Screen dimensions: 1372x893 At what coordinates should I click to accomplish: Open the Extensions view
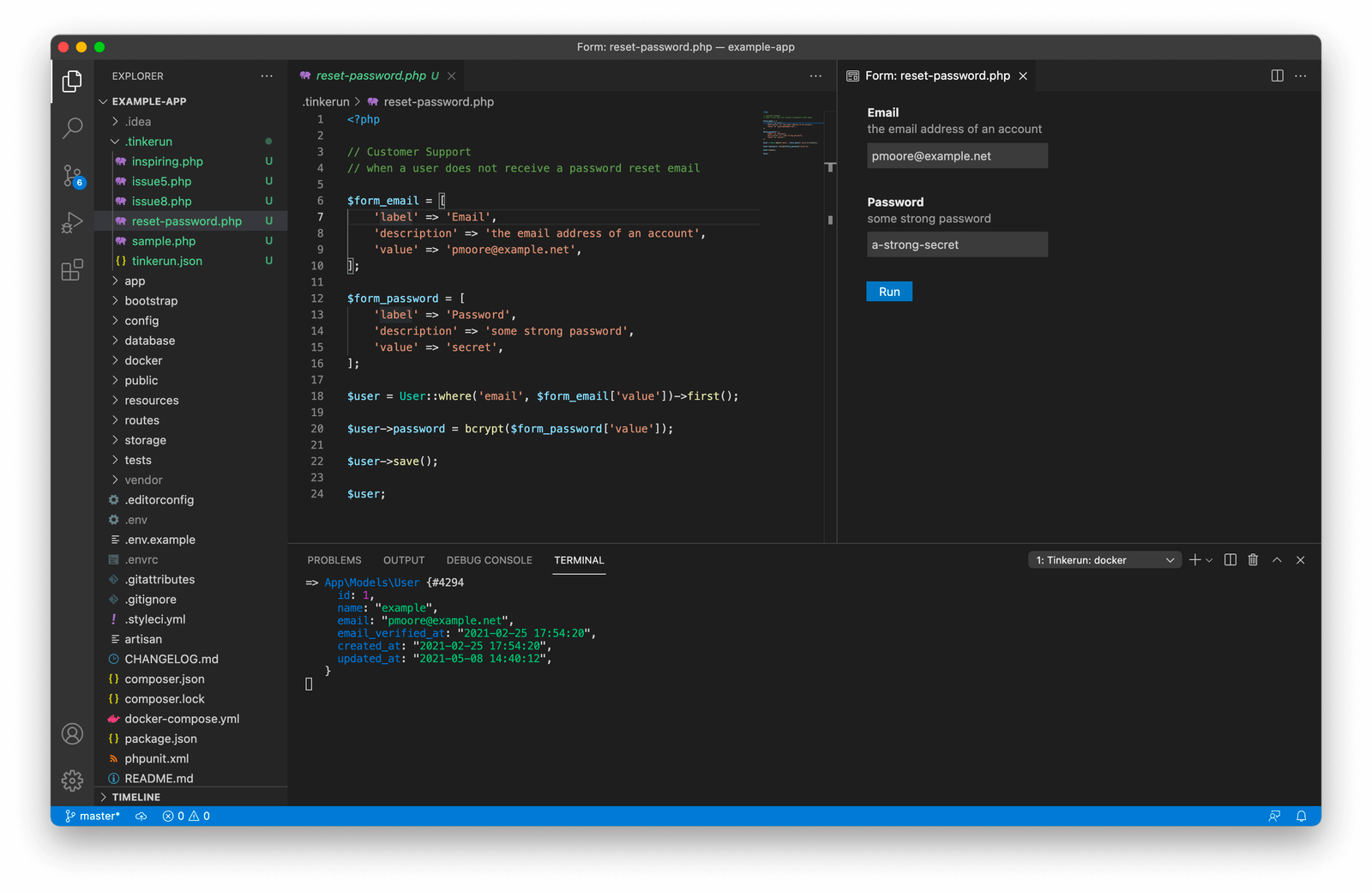tap(73, 270)
